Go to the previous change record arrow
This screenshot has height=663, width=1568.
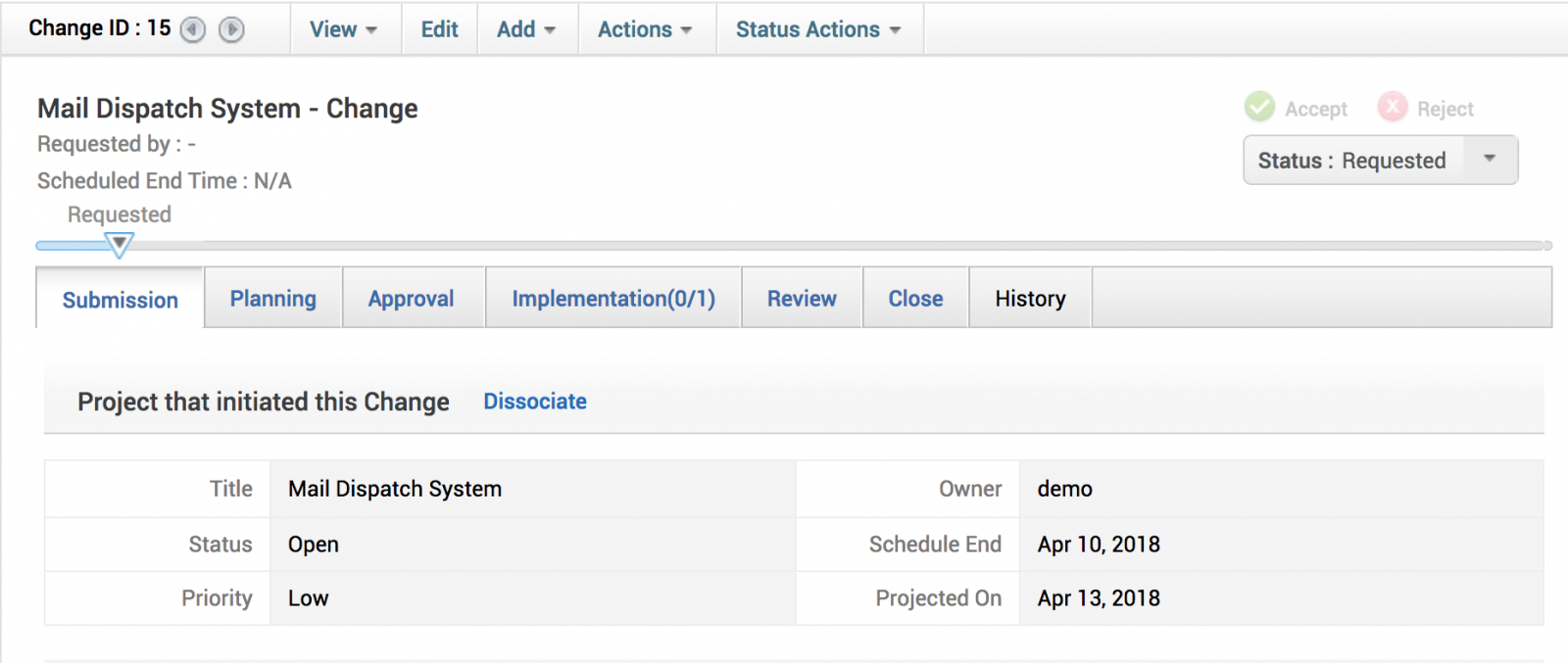point(193,30)
